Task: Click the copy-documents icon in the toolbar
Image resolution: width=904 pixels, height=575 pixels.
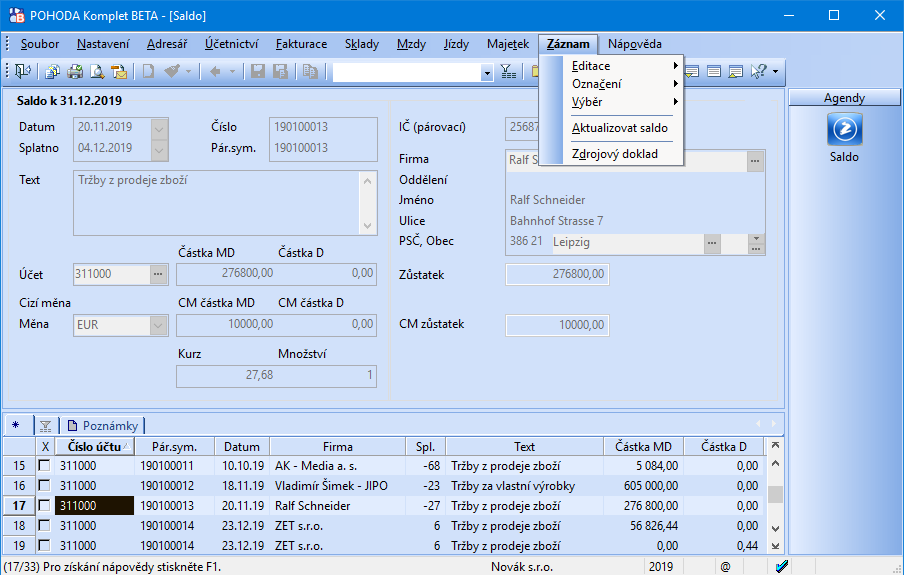Action: (52, 72)
